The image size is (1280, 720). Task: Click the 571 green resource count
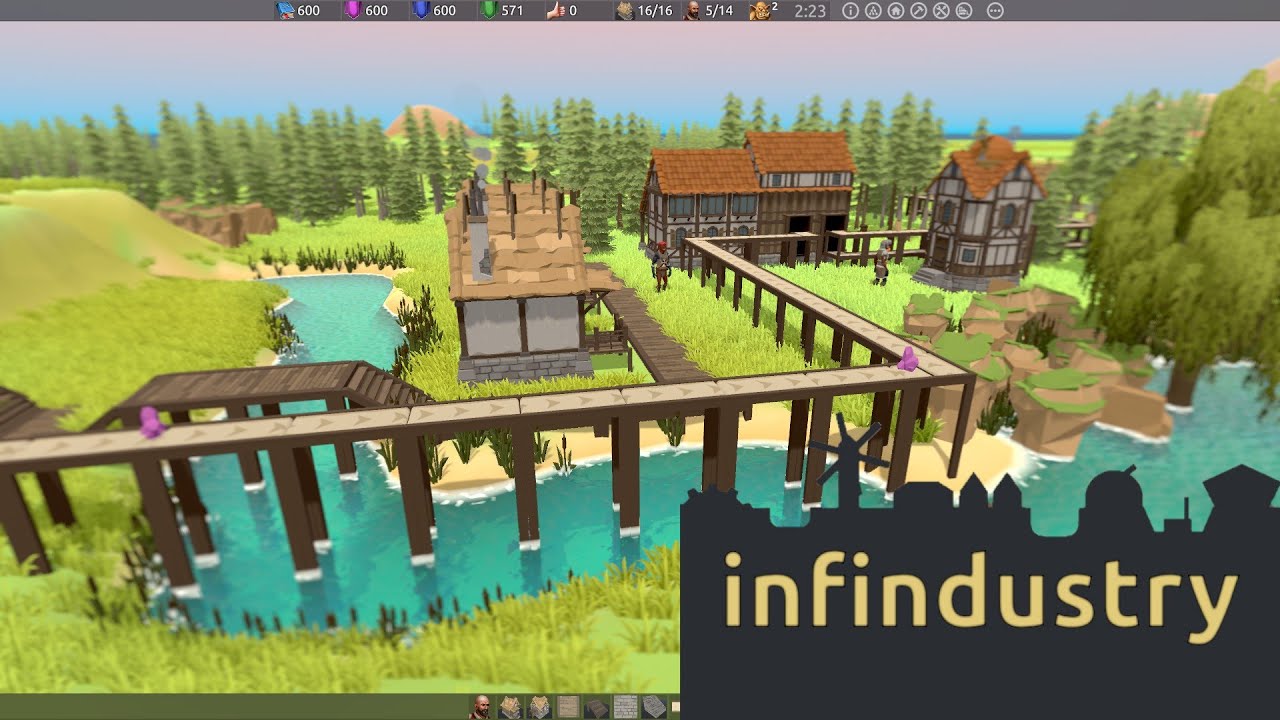512,11
